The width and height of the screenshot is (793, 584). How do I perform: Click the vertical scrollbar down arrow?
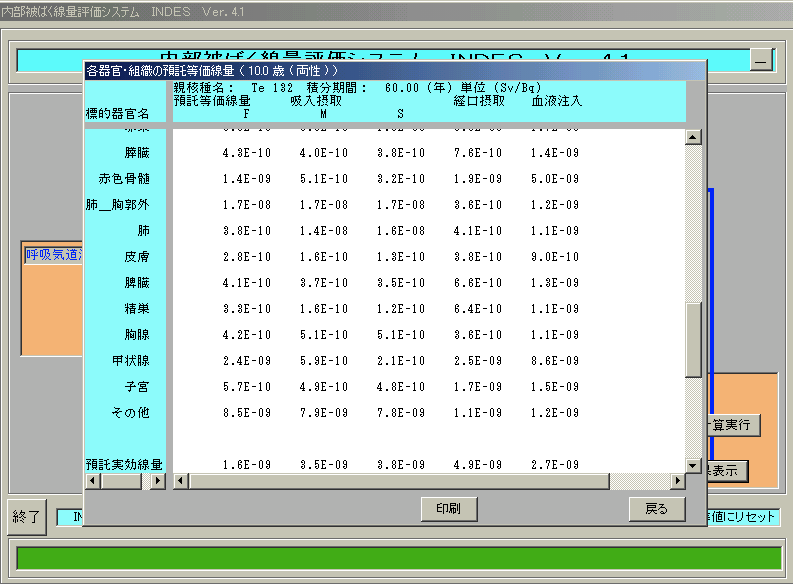(x=693, y=466)
